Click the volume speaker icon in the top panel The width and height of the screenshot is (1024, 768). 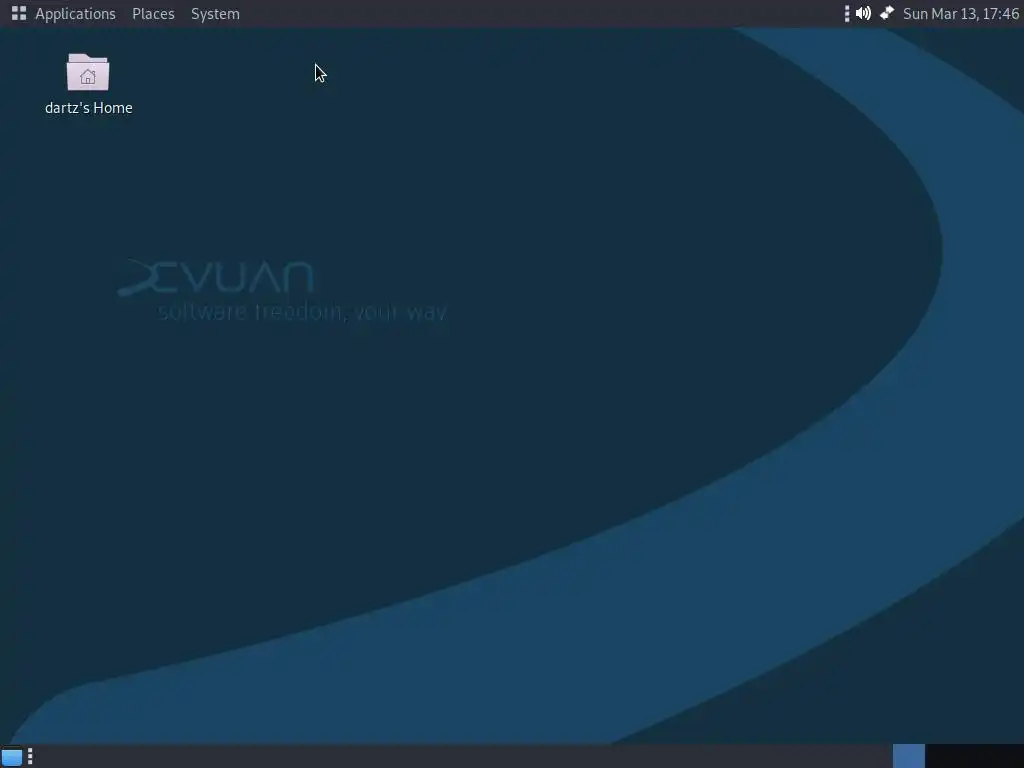(x=863, y=13)
